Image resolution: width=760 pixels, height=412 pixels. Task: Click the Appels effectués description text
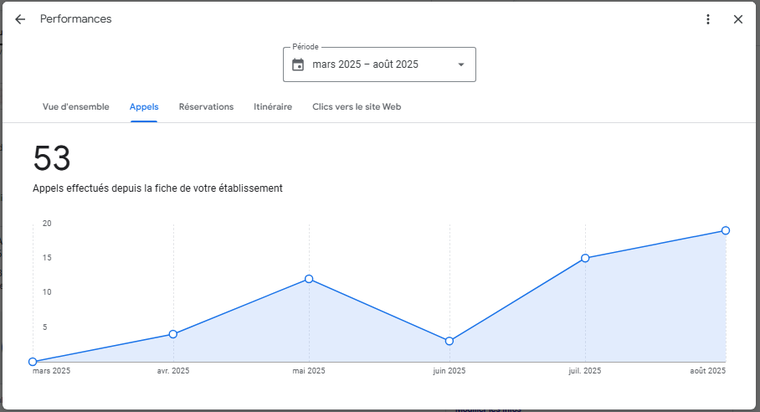(x=157, y=188)
